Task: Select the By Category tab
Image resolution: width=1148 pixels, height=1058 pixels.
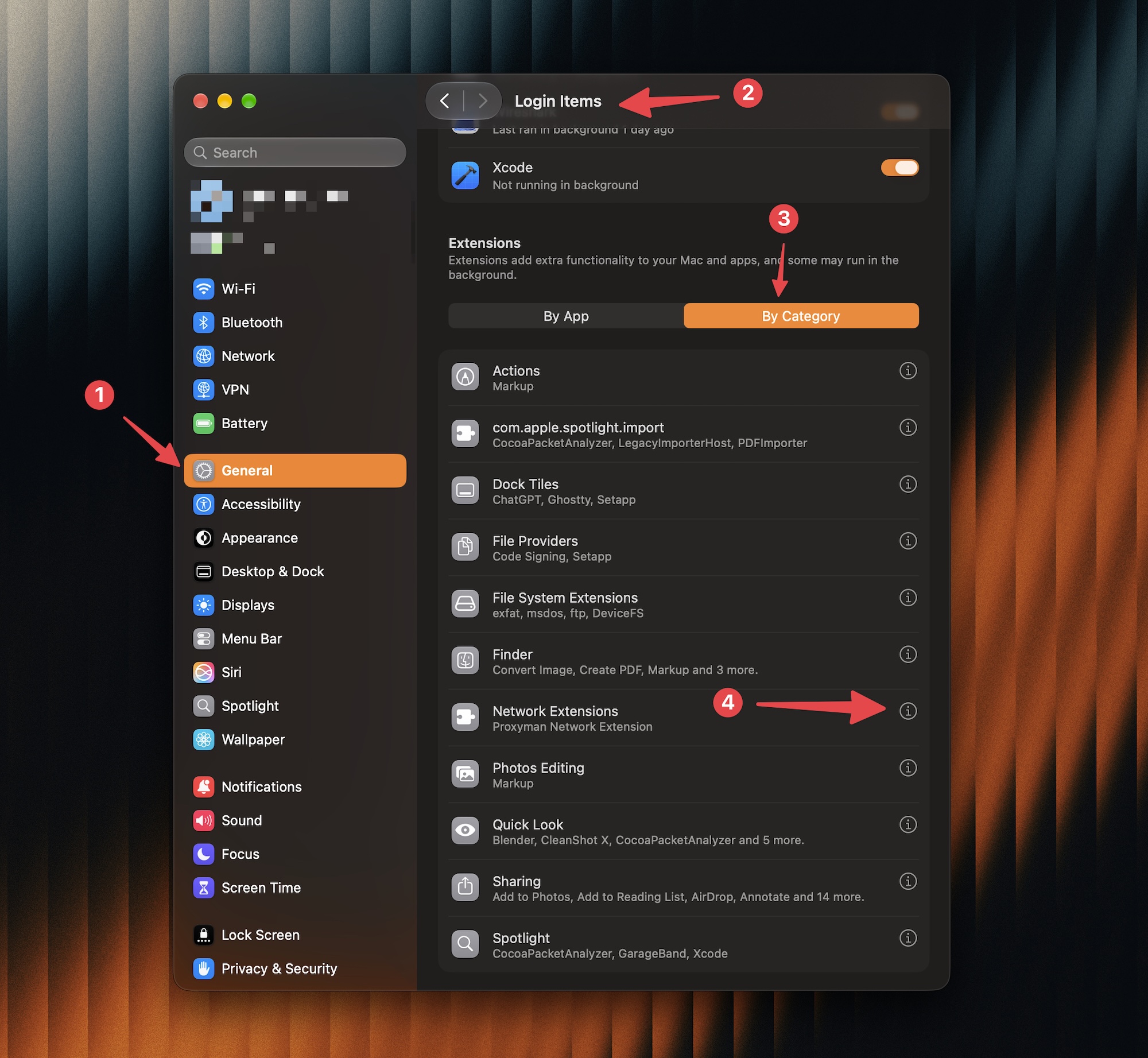Action: tap(801, 316)
